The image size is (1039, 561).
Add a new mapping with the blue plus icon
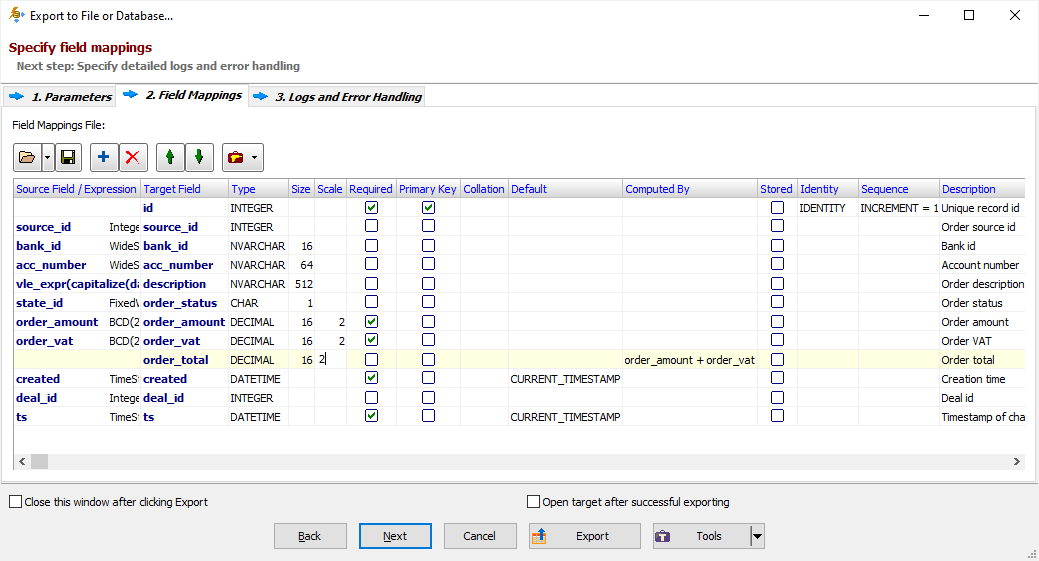(103, 158)
